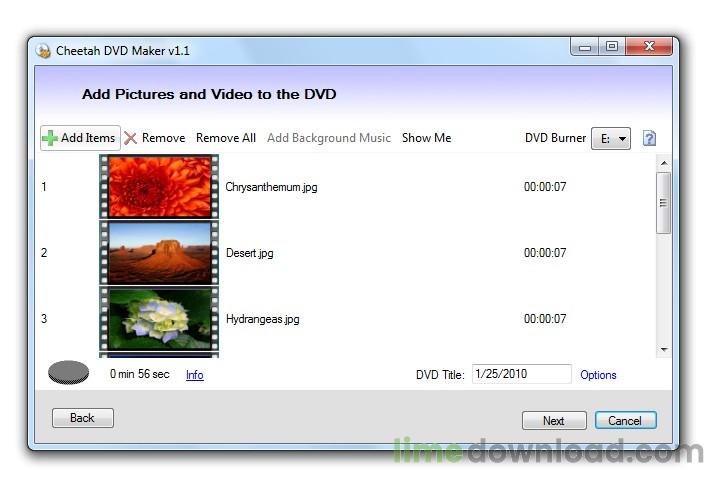
Task: Click the blue question mark help icon
Action: coord(649,138)
